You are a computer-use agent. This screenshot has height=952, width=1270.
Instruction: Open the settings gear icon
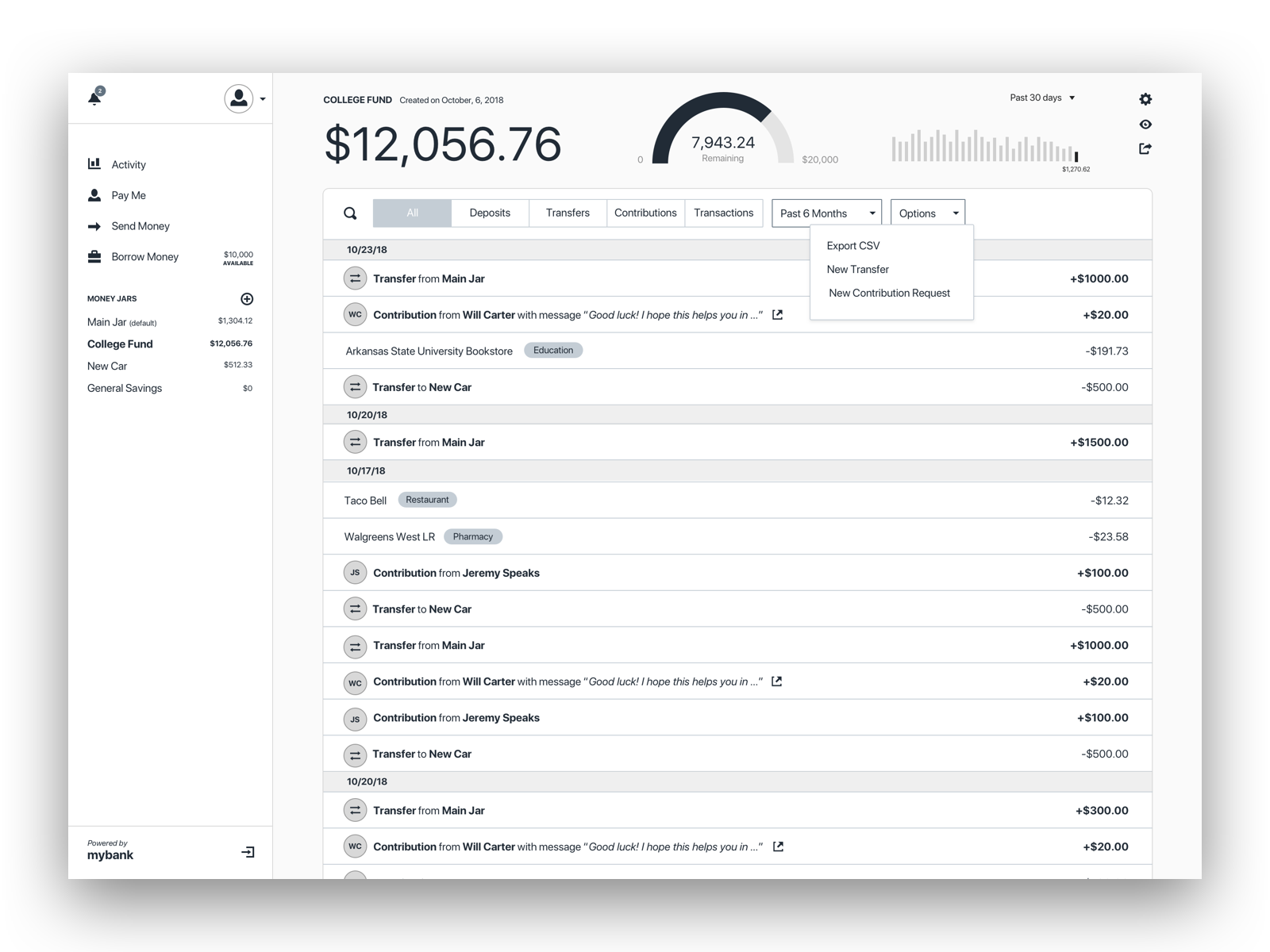click(1145, 98)
